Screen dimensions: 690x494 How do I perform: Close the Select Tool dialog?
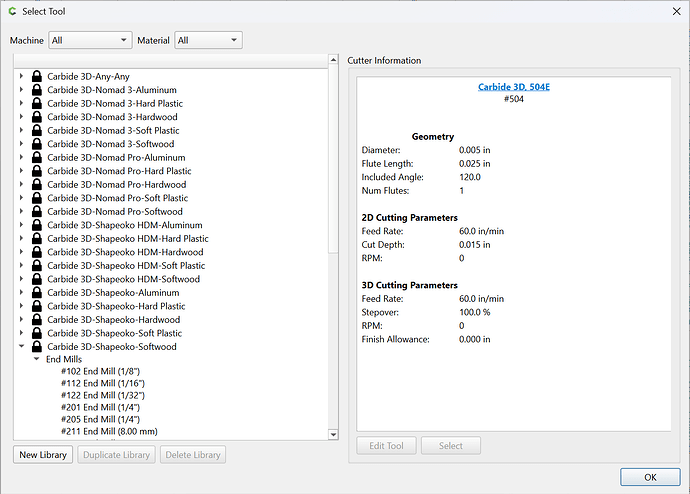tap(677, 11)
